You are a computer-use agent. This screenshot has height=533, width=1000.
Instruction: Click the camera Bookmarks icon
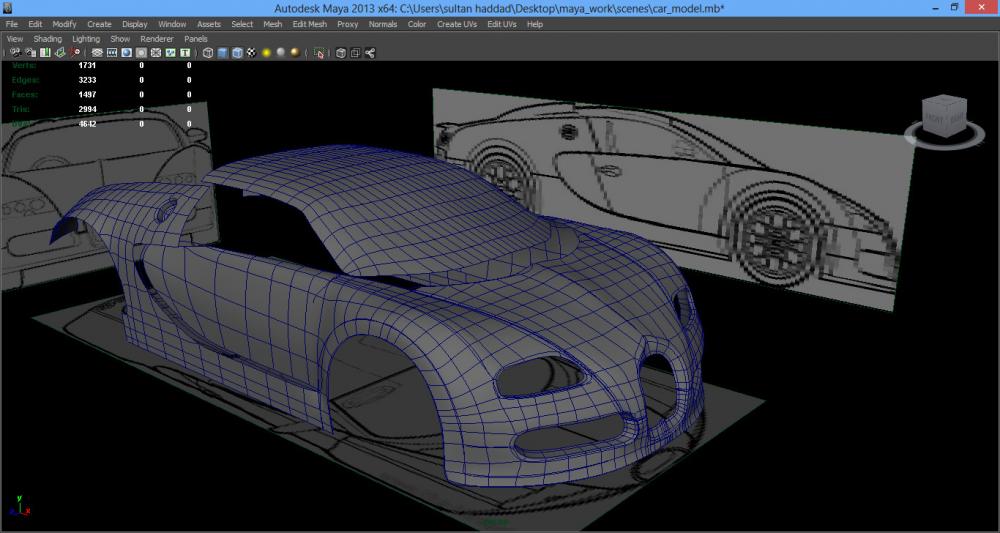pos(45,52)
